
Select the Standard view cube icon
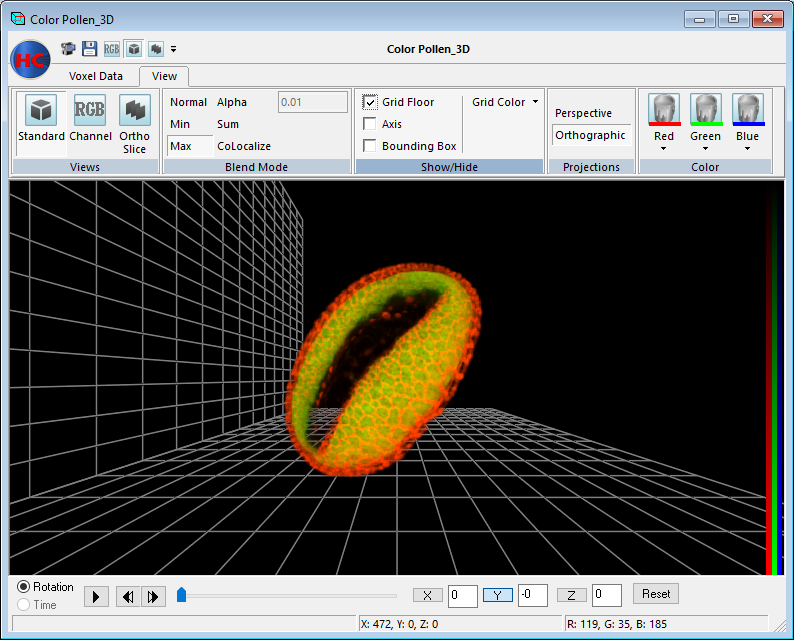(41, 110)
